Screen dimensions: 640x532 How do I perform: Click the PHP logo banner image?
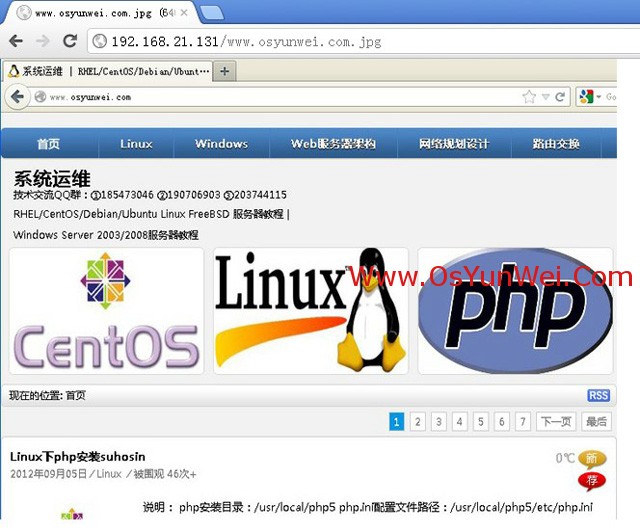click(x=515, y=311)
